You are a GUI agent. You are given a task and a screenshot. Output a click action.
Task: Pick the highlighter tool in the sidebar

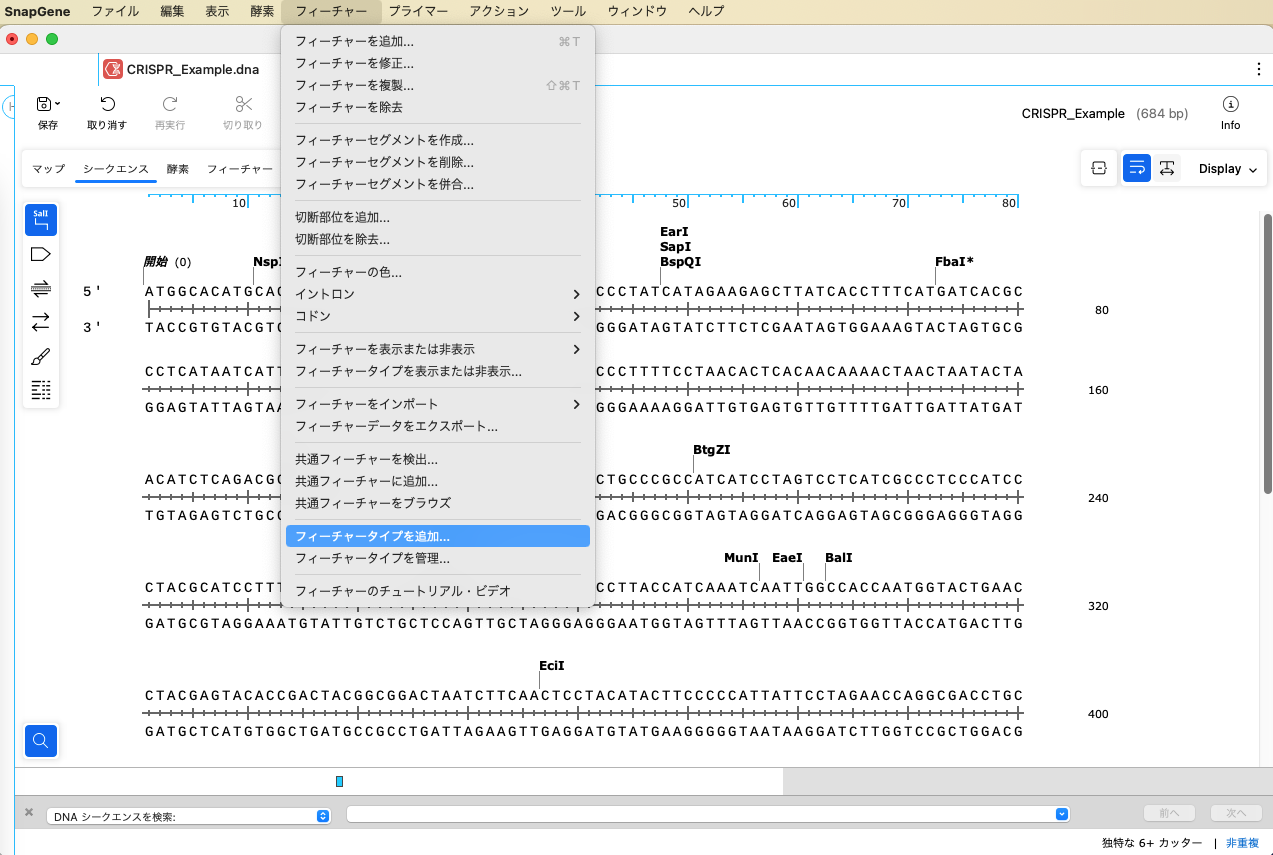(x=40, y=356)
